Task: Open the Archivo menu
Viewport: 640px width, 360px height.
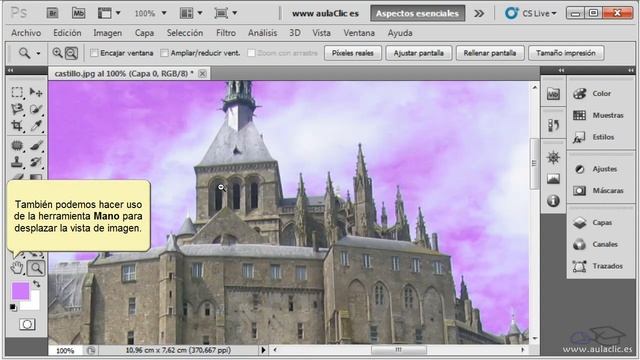Action: [26, 33]
